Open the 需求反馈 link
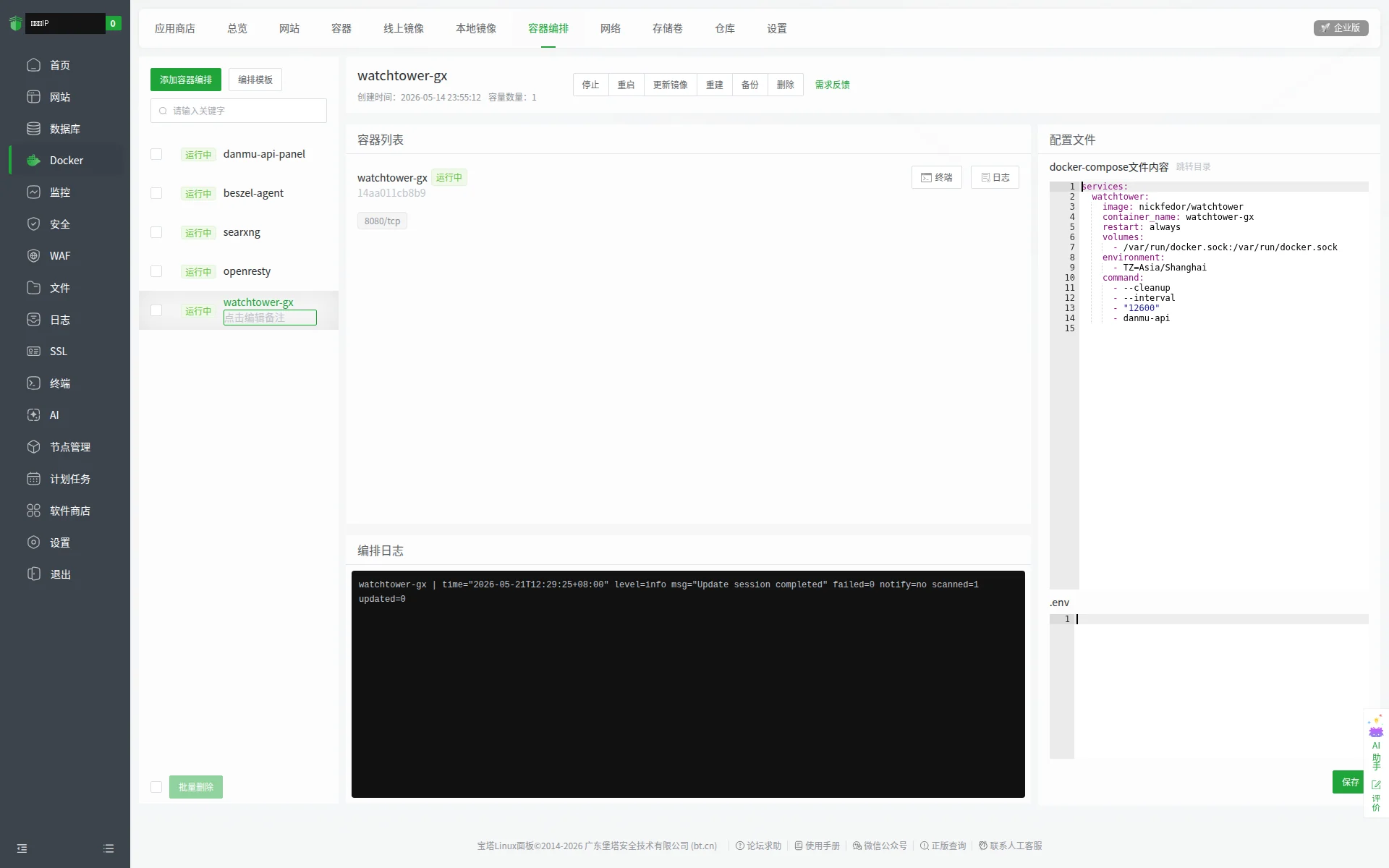 click(x=833, y=85)
